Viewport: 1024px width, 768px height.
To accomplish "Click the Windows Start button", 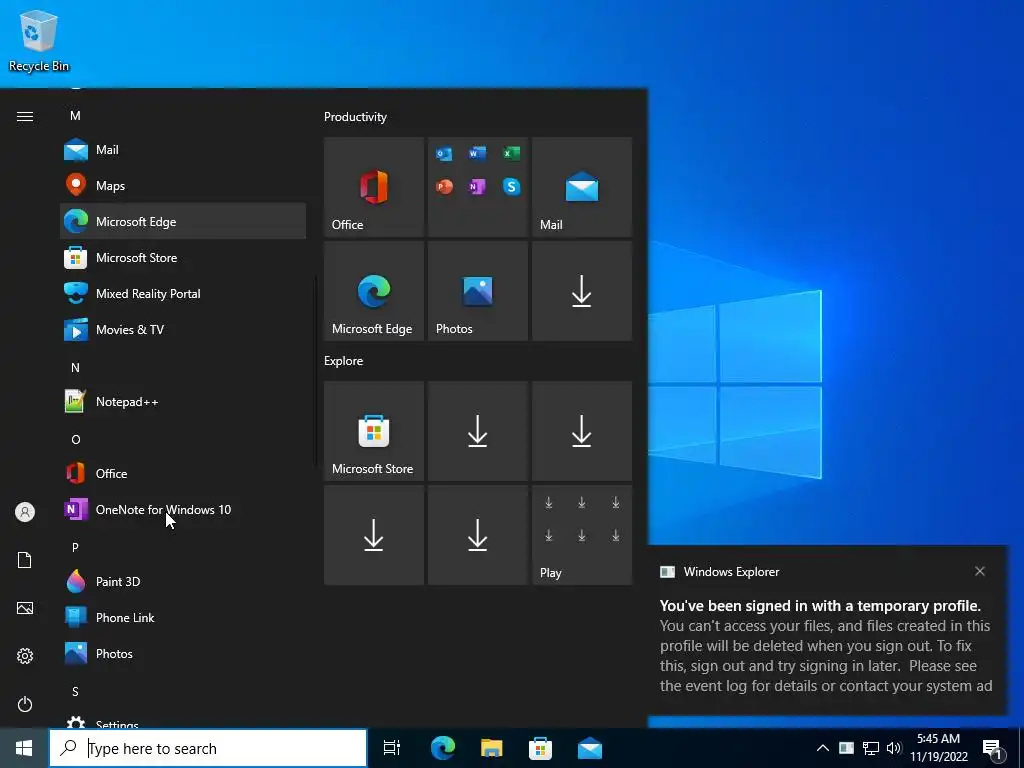I will tap(24, 748).
